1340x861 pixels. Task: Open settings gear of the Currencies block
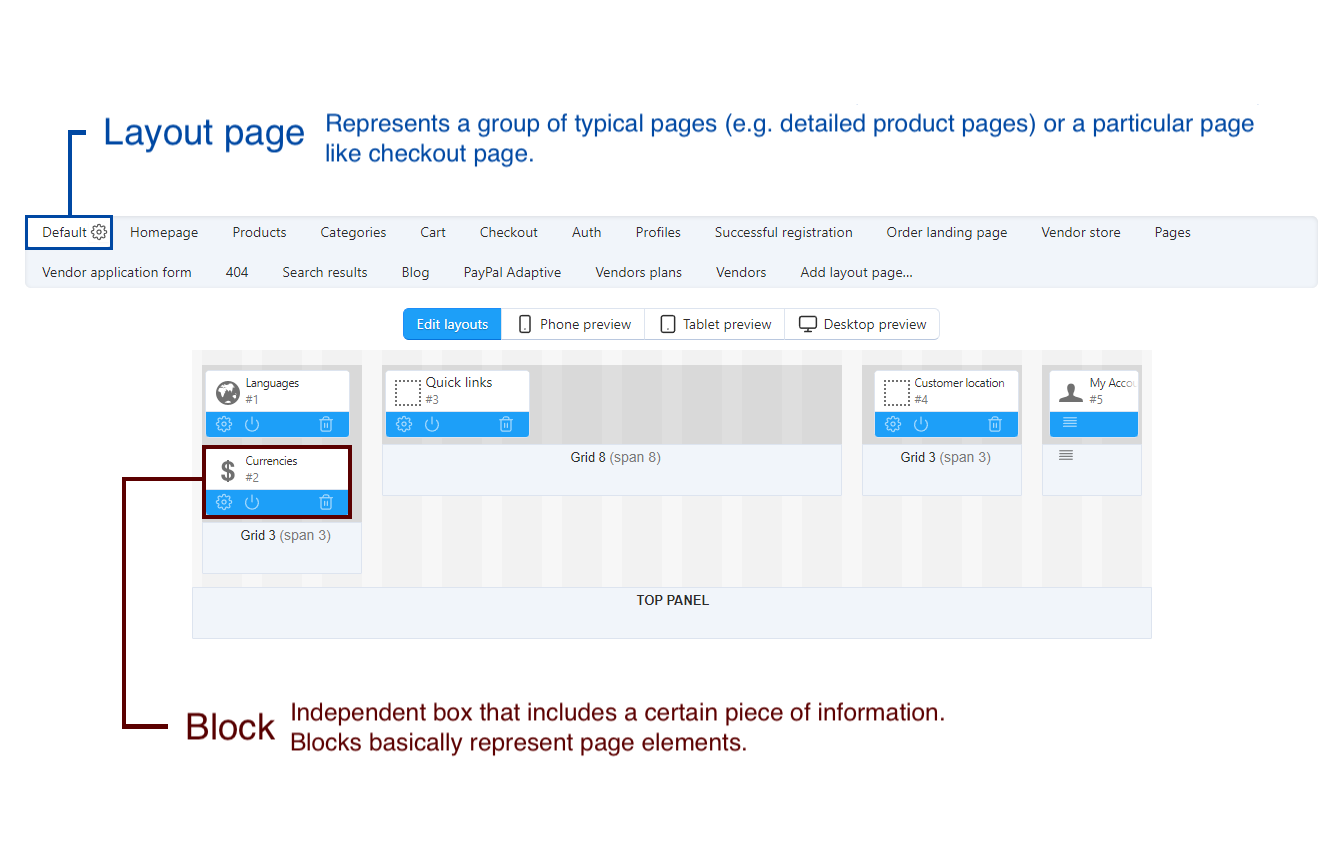[x=224, y=502]
